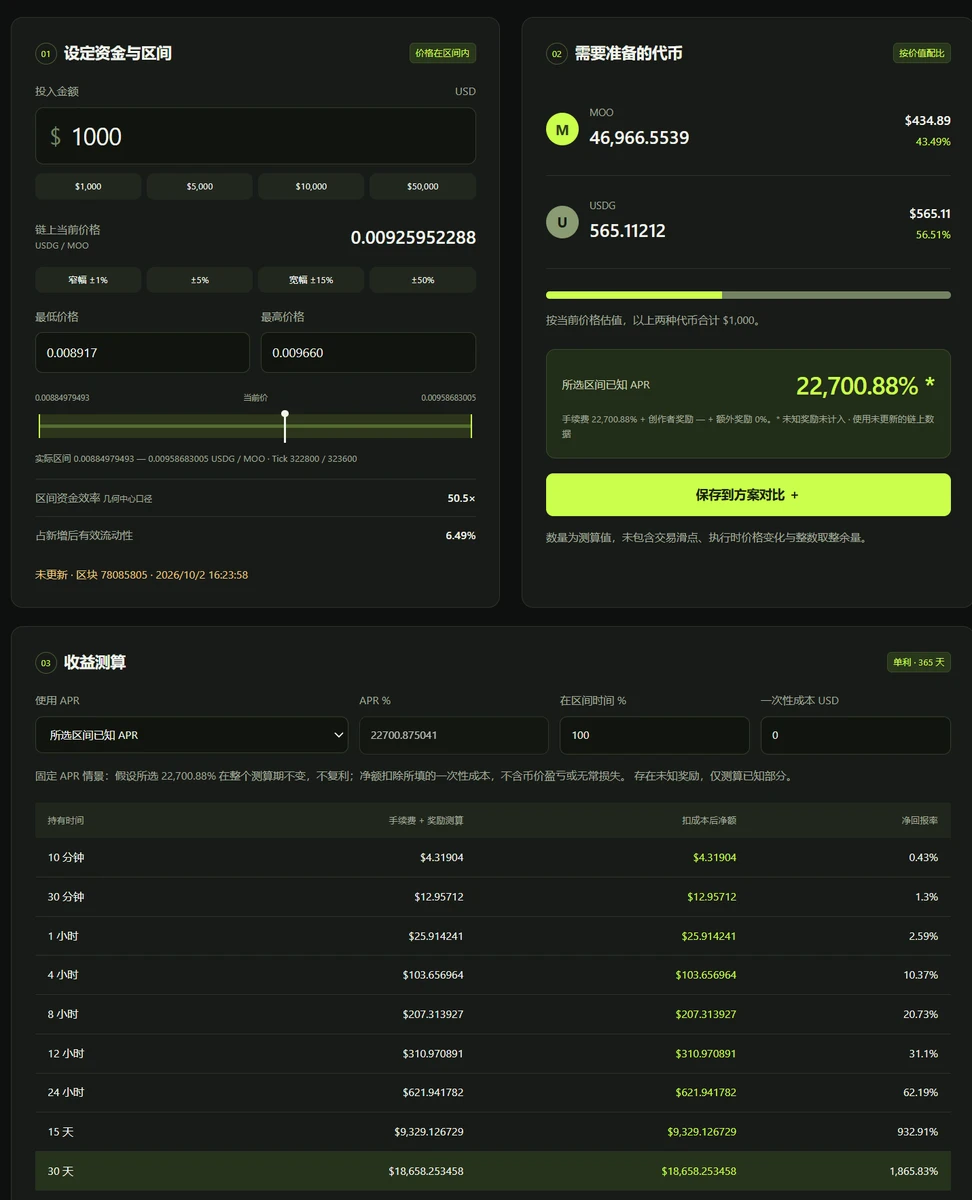Click the 单利 · 365 天 badge
The height and width of the screenshot is (1200, 972).
click(x=919, y=662)
